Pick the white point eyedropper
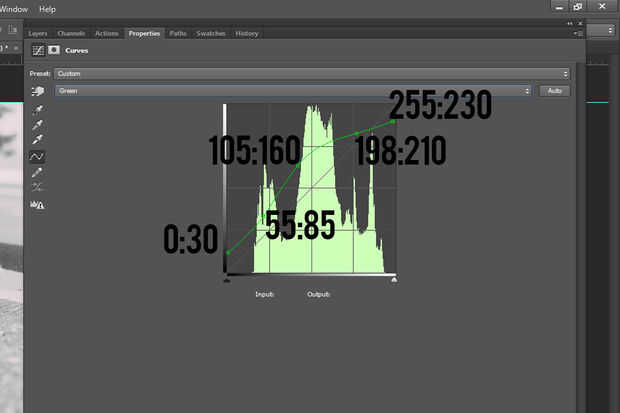The height and width of the screenshot is (413, 620). [x=38, y=139]
